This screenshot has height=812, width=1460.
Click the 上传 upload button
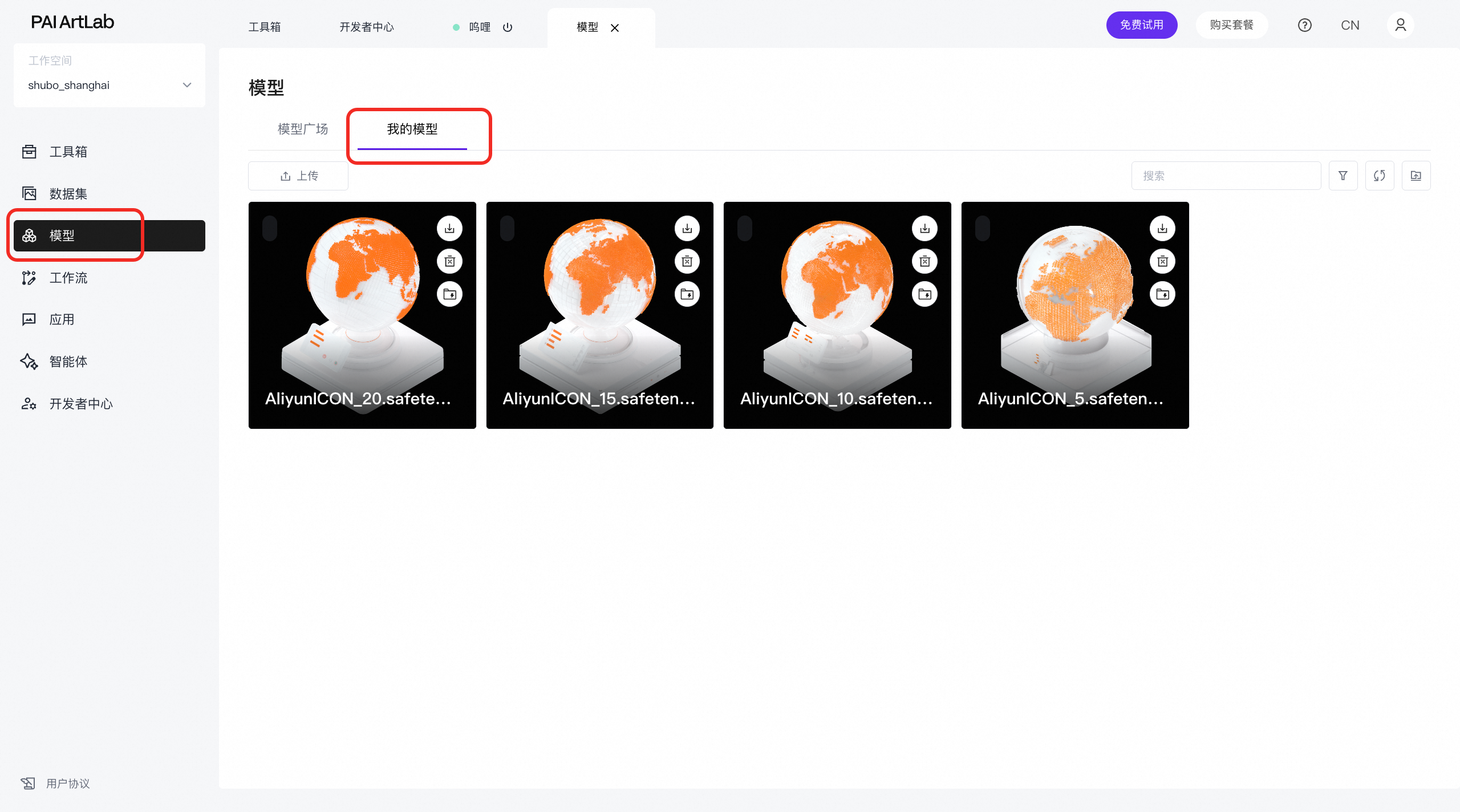click(298, 176)
